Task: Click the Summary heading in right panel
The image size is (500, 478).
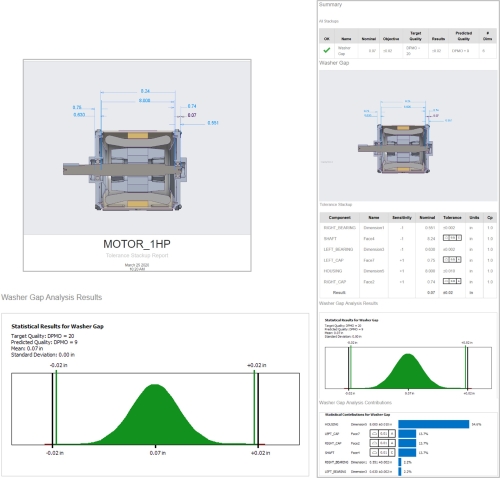Action: (x=330, y=4)
